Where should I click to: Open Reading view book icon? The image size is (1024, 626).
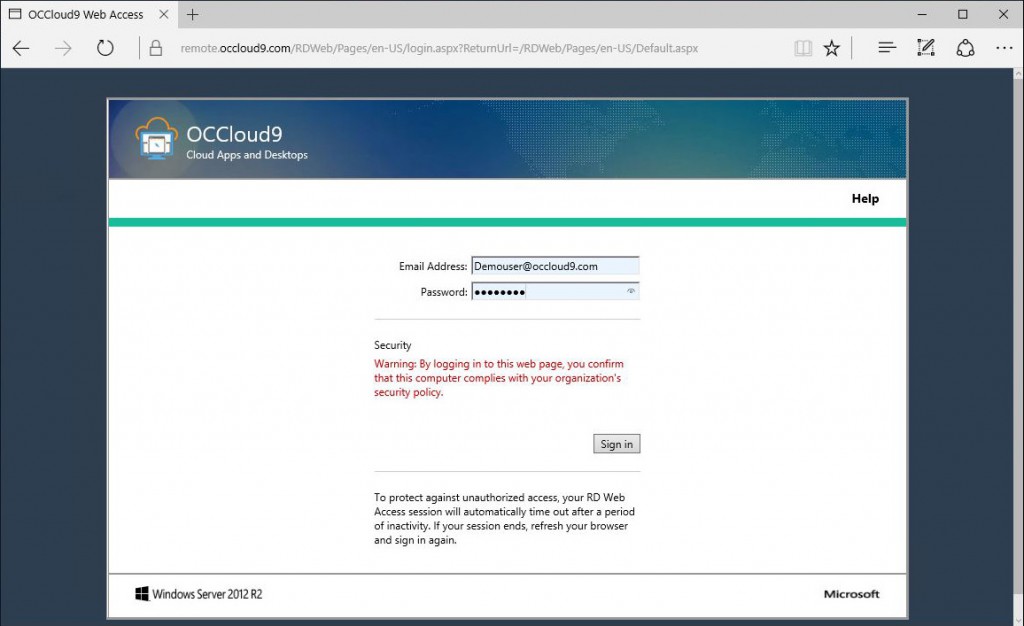tap(803, 48)
